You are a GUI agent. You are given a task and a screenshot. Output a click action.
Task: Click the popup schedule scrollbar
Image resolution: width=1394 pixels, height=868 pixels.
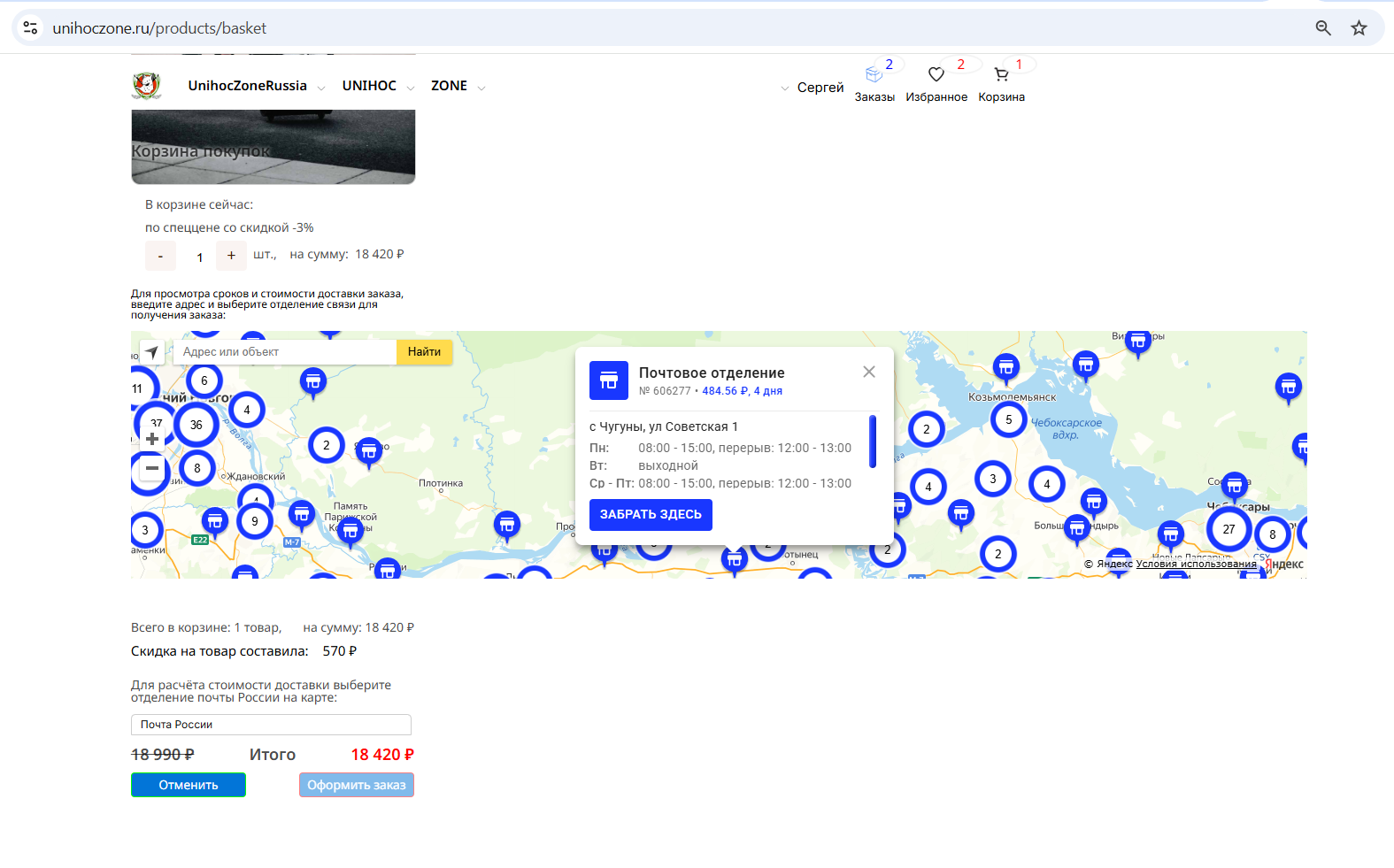coord(873,442)
